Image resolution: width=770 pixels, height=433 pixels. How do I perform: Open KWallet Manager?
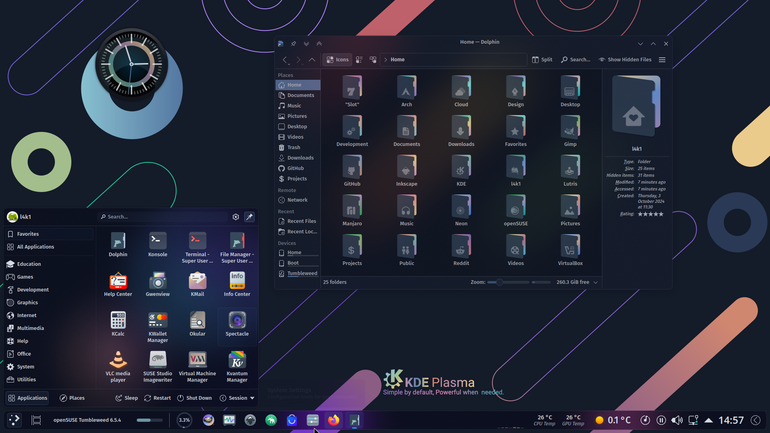pyautogui.click(x=158, y=327)
